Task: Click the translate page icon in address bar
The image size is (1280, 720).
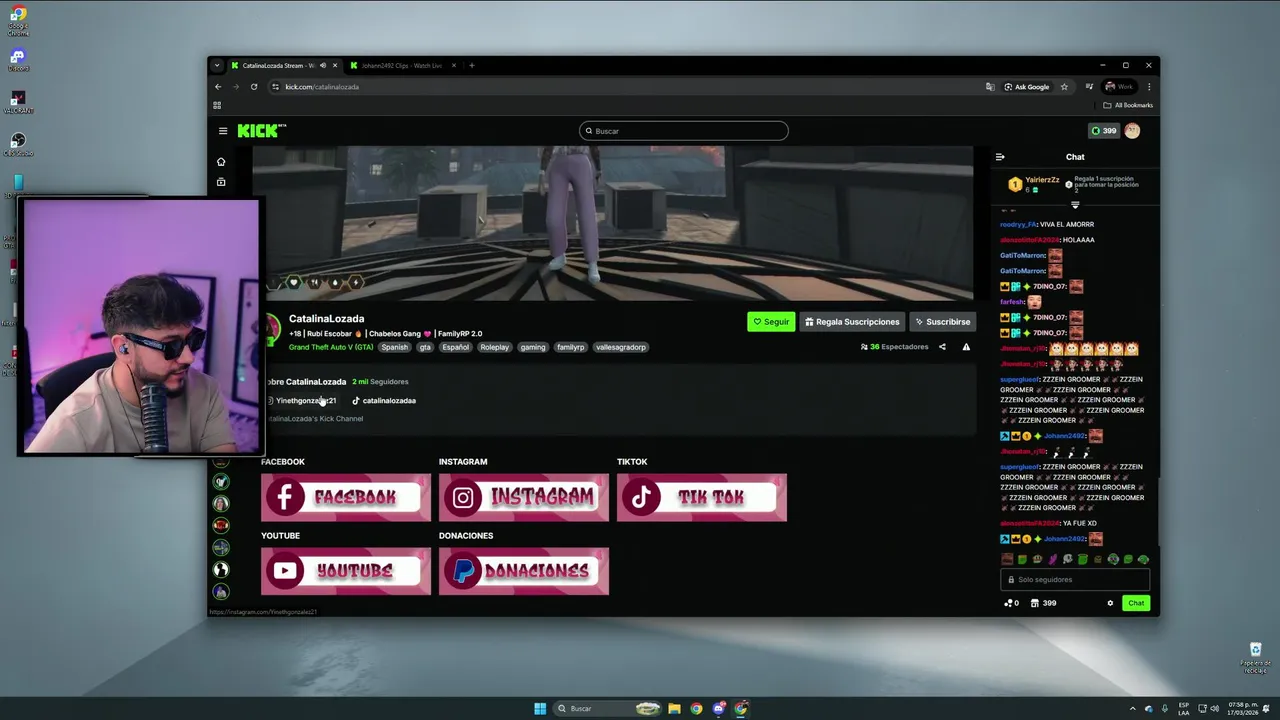Action: [x=990, y=87]
